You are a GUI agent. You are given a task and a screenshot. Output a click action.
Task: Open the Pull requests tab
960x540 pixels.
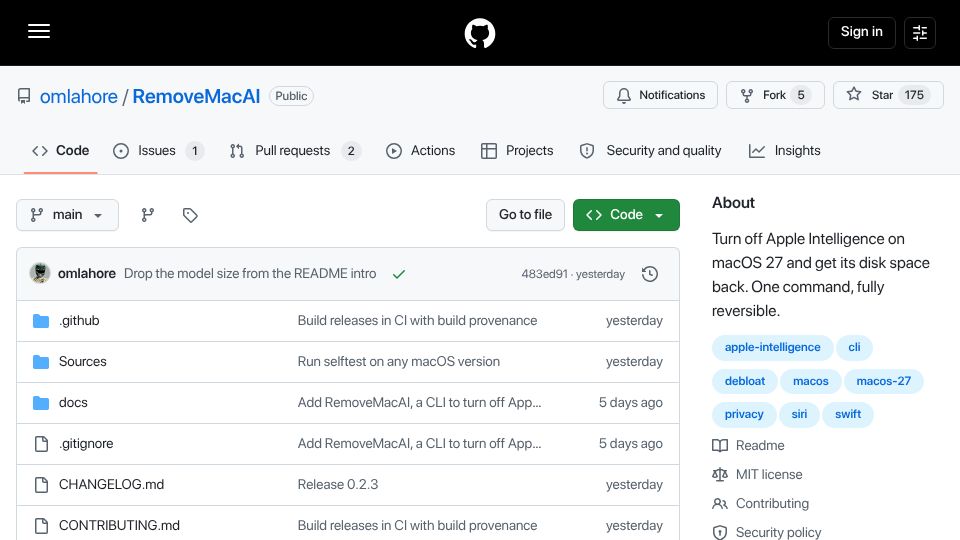click(x=295, y=151)
